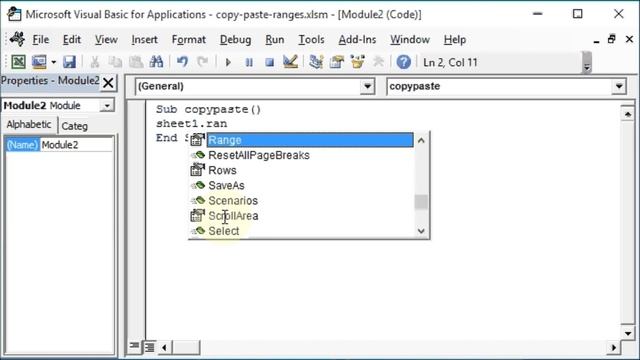The image size is (640, 360).
Task: Click the VBA icon left of File menu
Action: tap(17, 39)
